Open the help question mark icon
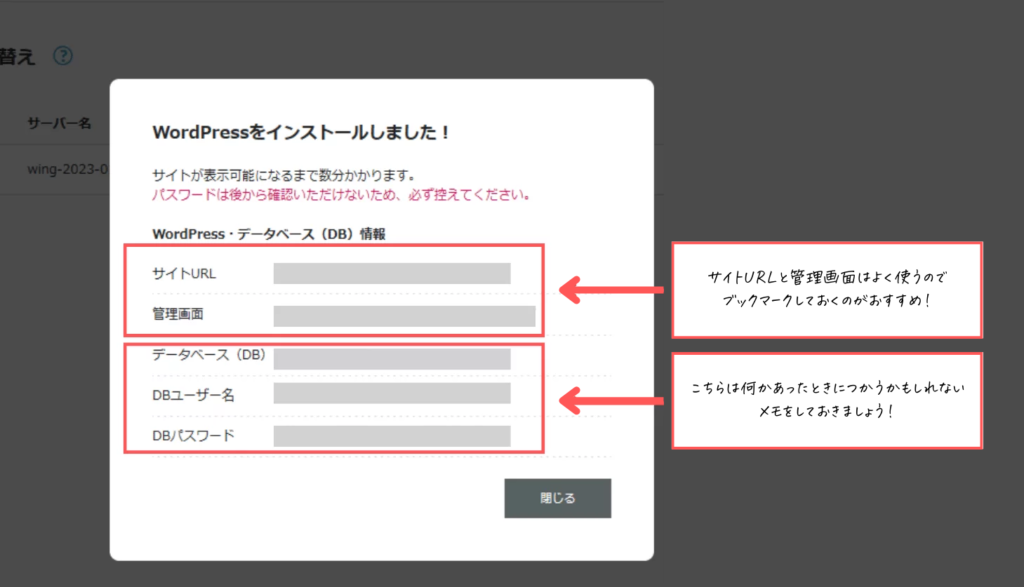 point(63,56)
